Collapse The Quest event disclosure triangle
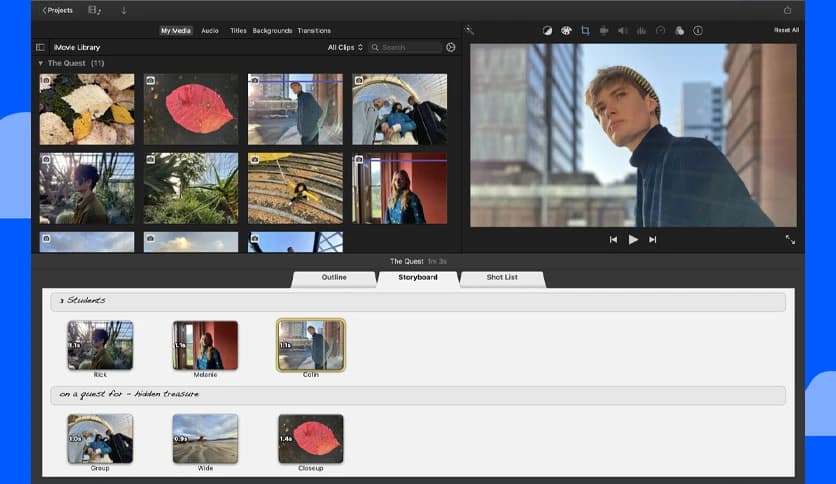The image size is (836, 484). click(x=41, y=63)
